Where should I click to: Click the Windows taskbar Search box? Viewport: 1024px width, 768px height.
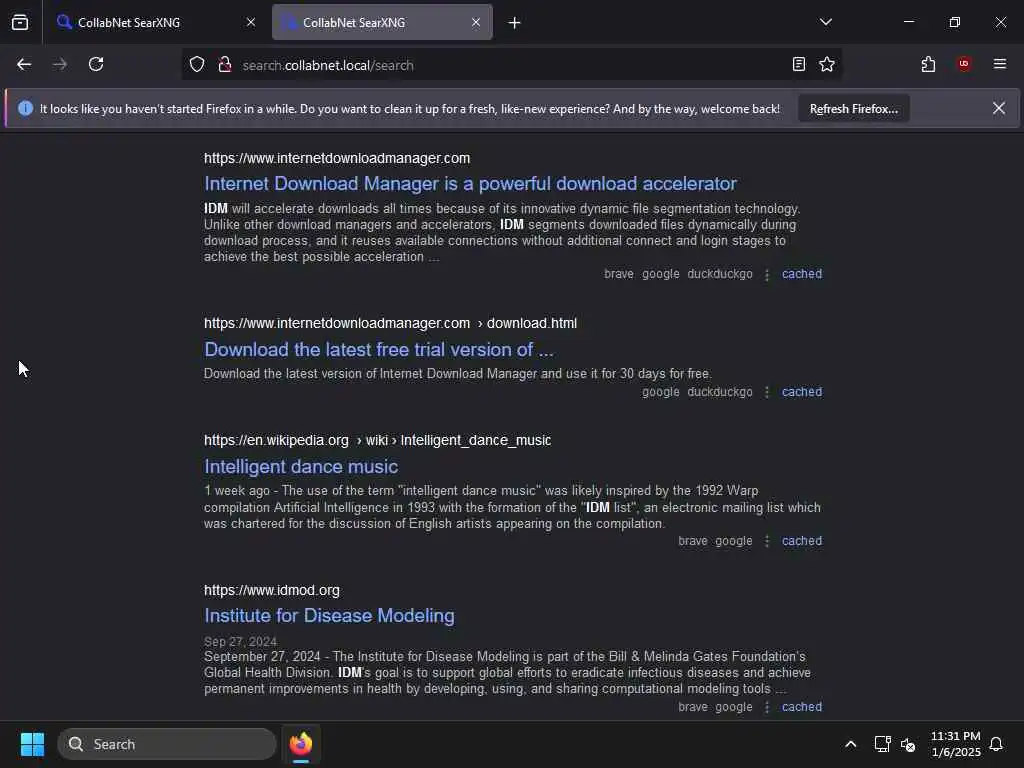tap(167, 744)
